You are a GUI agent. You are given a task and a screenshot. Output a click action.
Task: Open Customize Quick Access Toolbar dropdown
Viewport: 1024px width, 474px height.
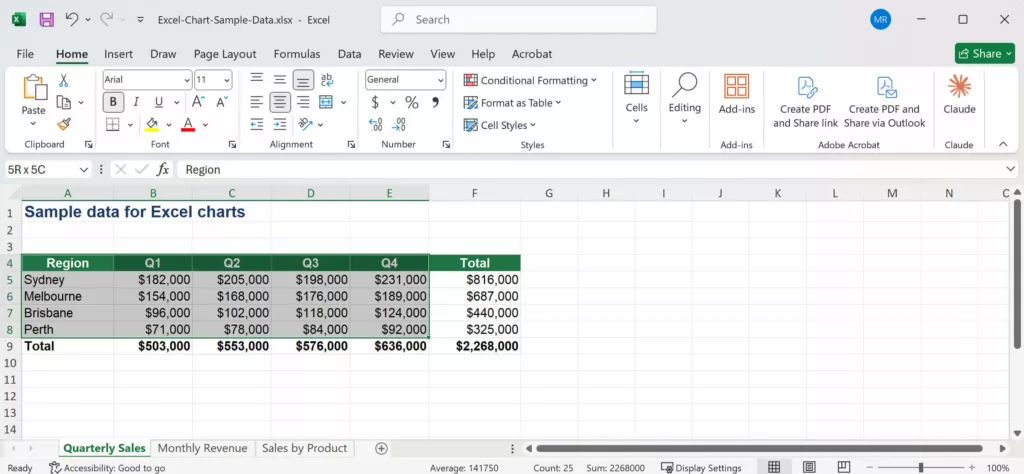click(140, 20)
